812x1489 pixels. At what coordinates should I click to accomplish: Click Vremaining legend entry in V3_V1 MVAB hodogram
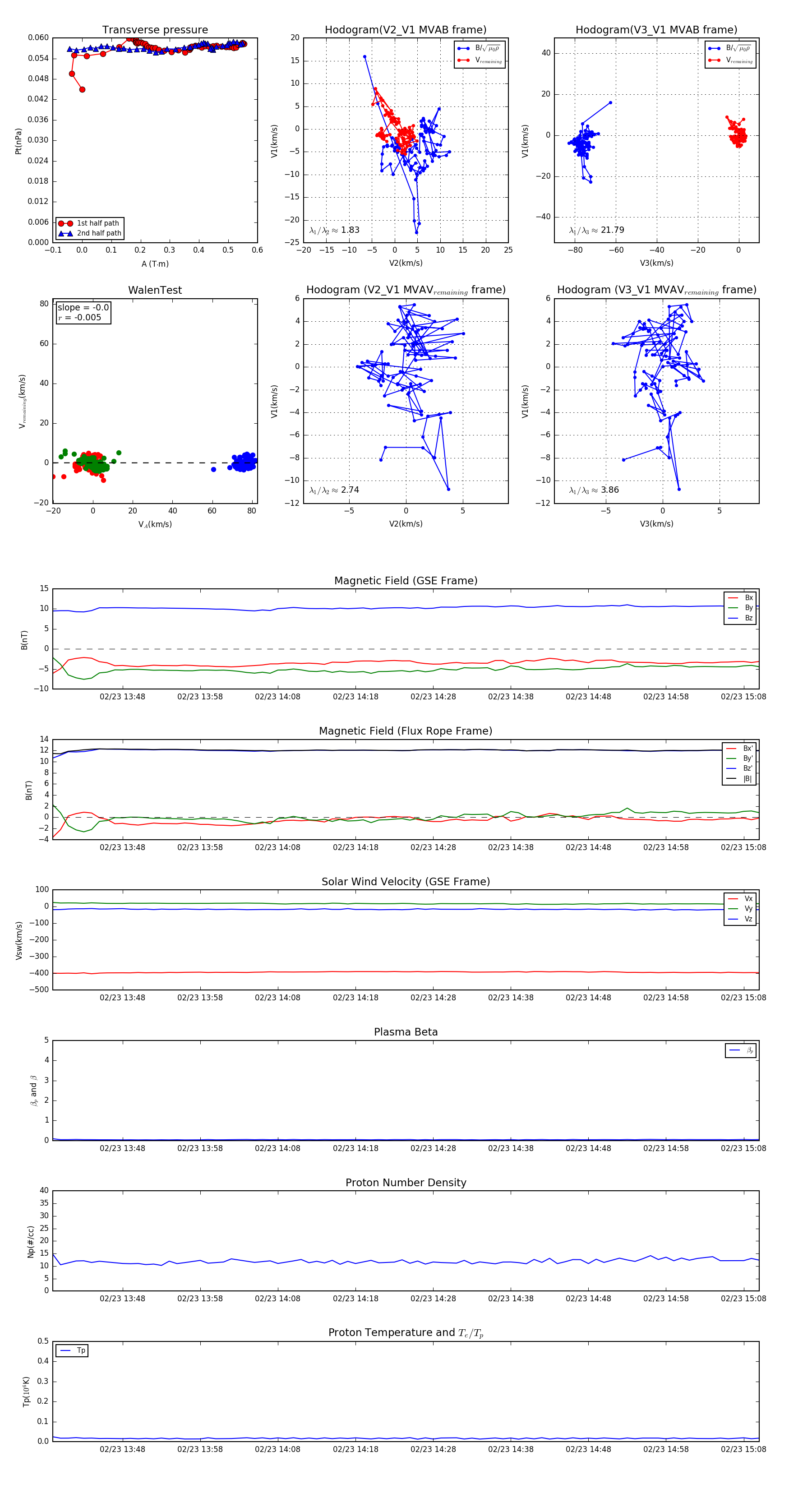click(x=730, y=60)
